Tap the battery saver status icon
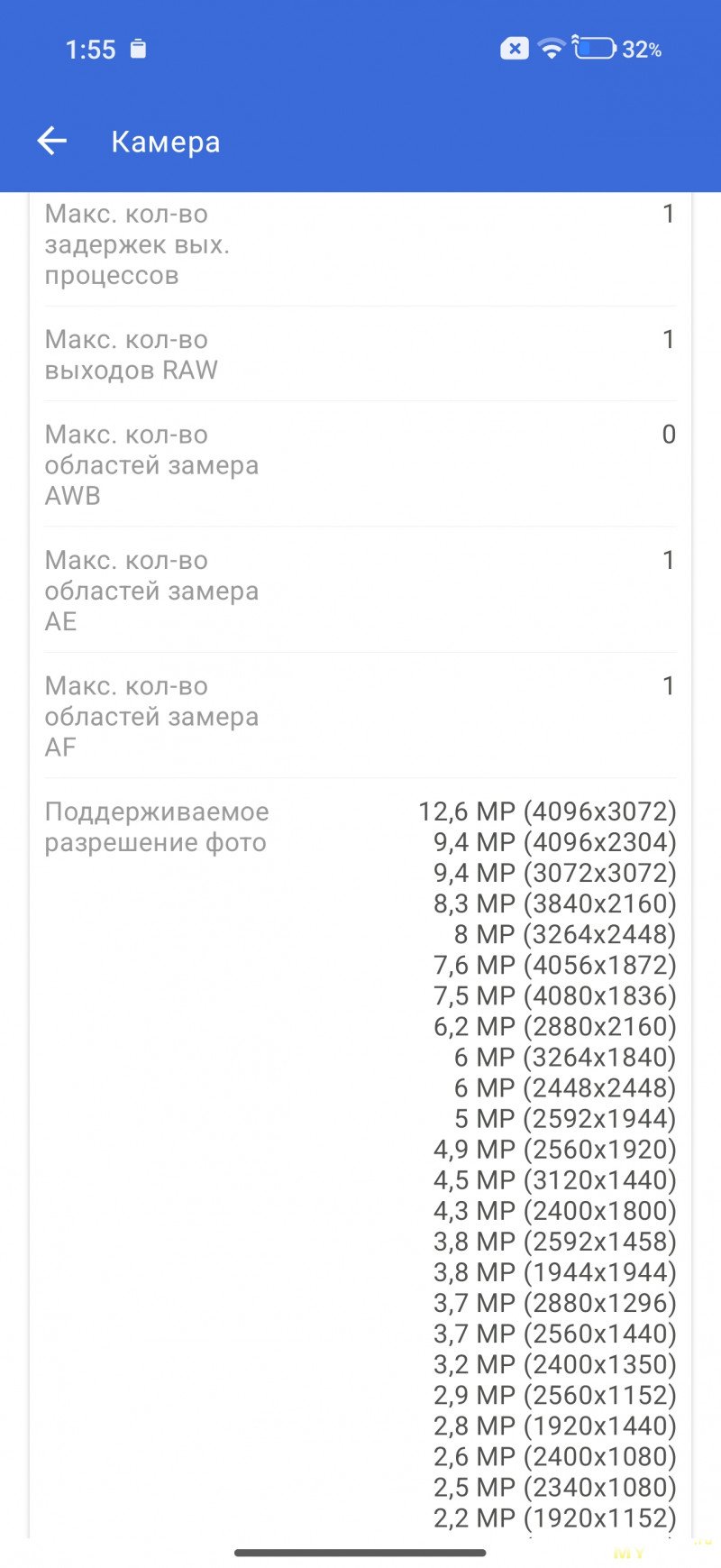The width and height of the screenshot is (721, 1568). tap(138, 49)
